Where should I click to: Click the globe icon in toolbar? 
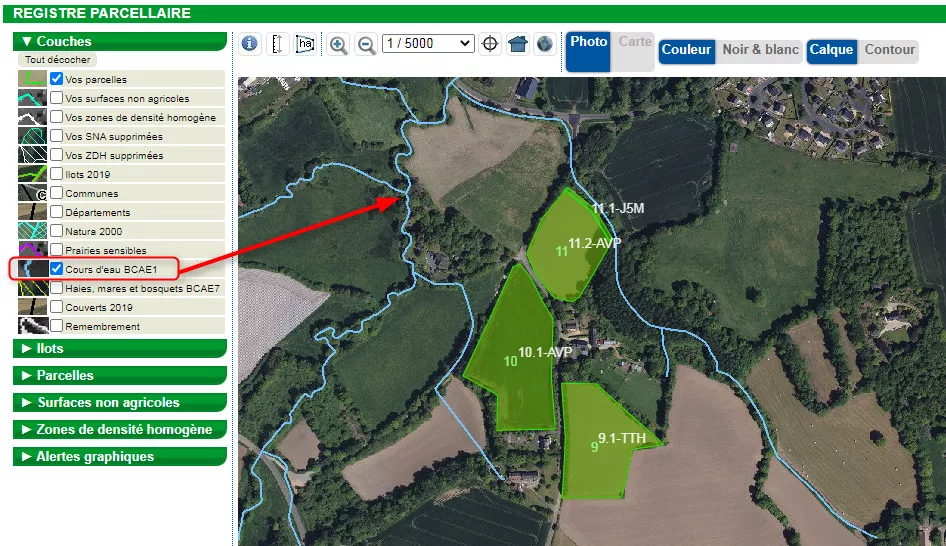click(x=544, y=44)
